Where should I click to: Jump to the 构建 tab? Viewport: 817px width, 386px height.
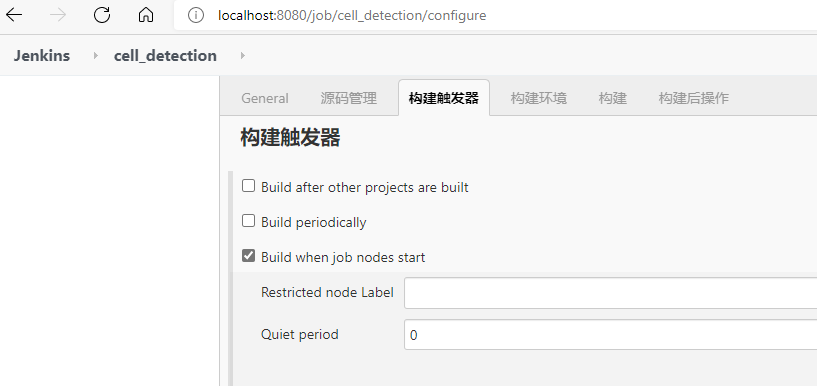click(613, 98)
